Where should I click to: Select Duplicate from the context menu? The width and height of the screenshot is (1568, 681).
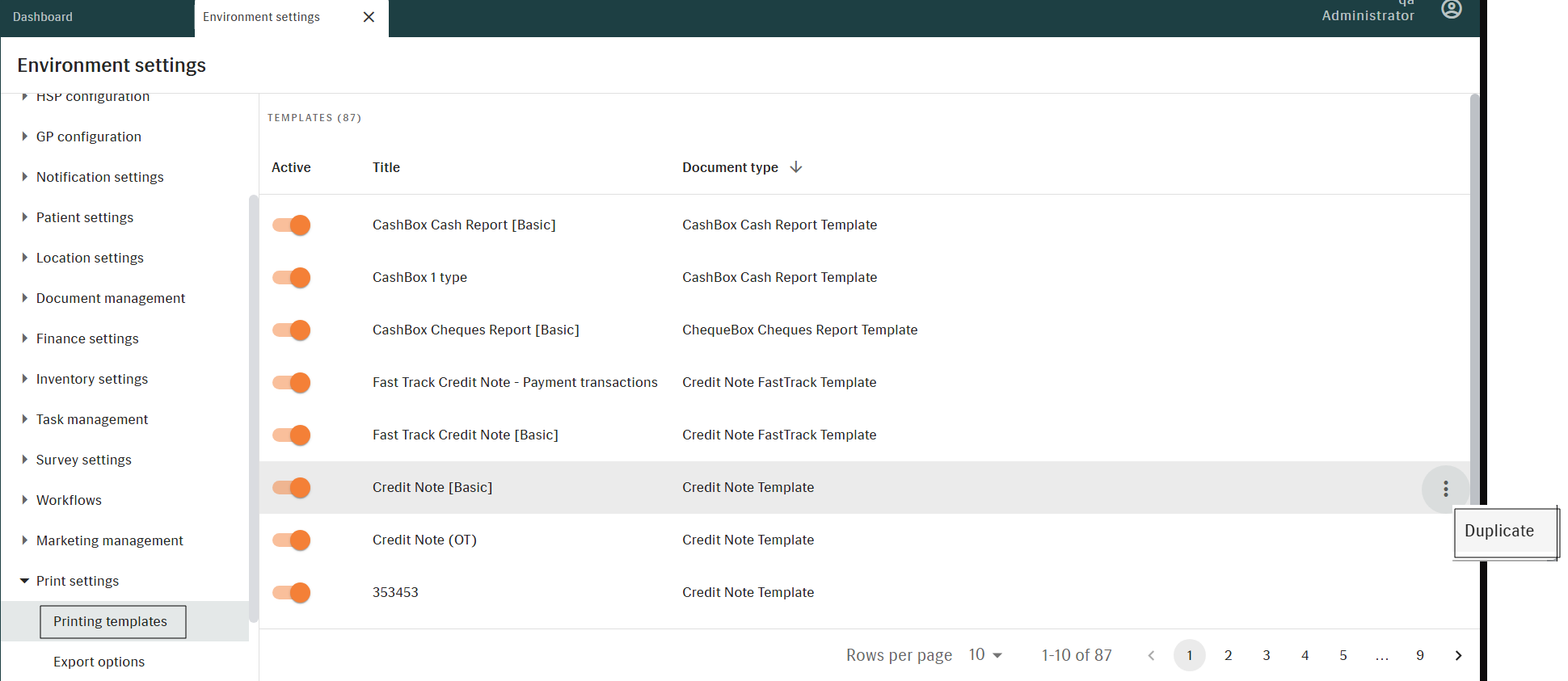click(1499, 531)
